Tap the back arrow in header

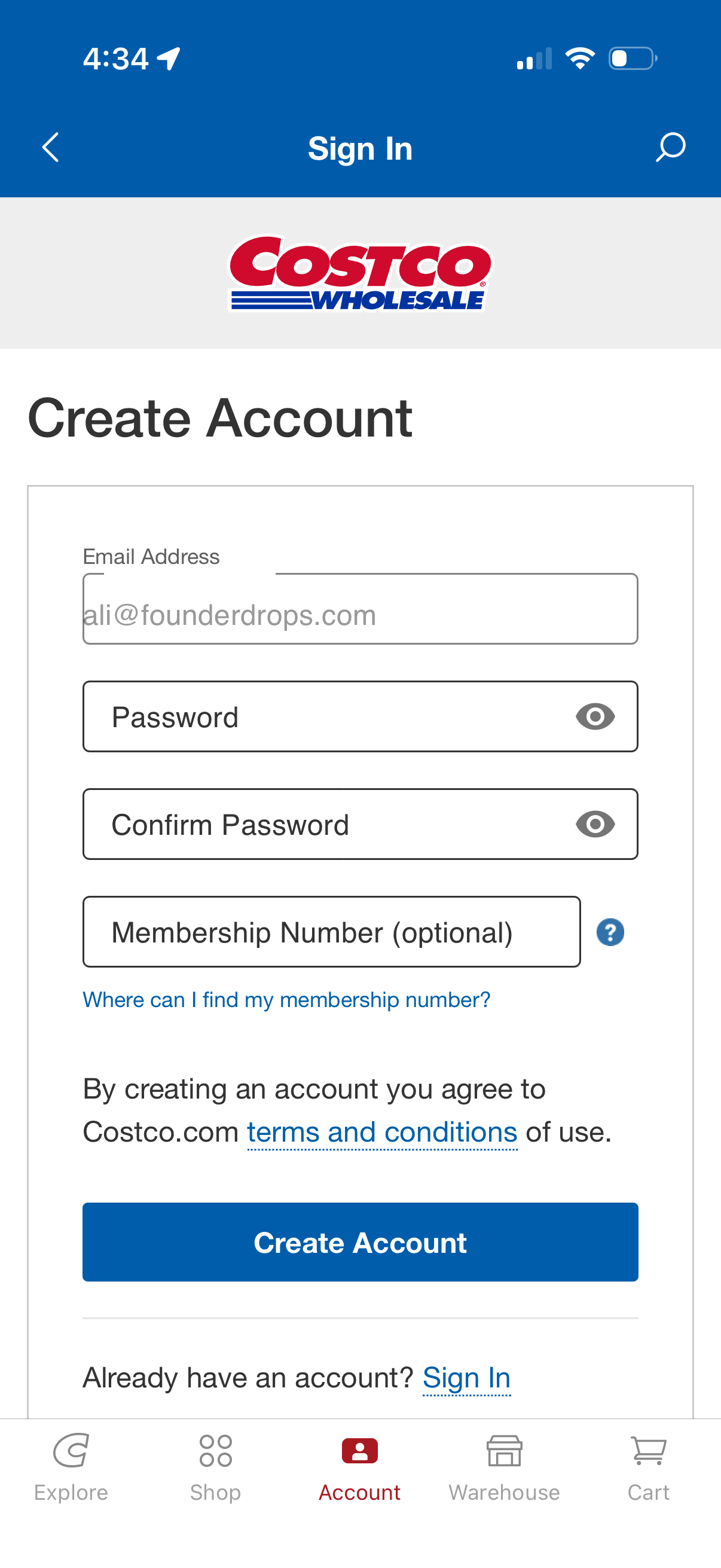50,148
